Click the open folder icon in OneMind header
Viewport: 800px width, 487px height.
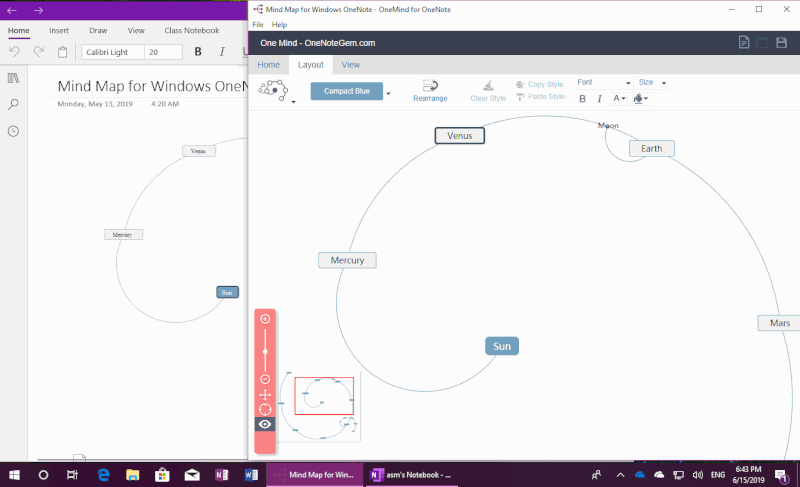pyautogui.click(x=762, y=42)
